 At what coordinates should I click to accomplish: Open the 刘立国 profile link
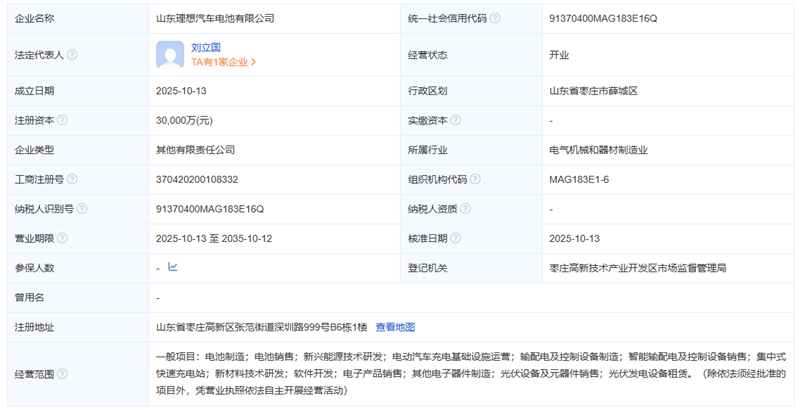tap(207, 46)
